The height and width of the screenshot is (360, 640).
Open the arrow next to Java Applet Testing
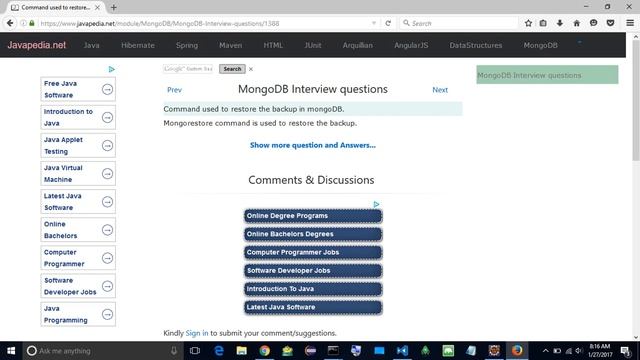(x=107, y=145)
